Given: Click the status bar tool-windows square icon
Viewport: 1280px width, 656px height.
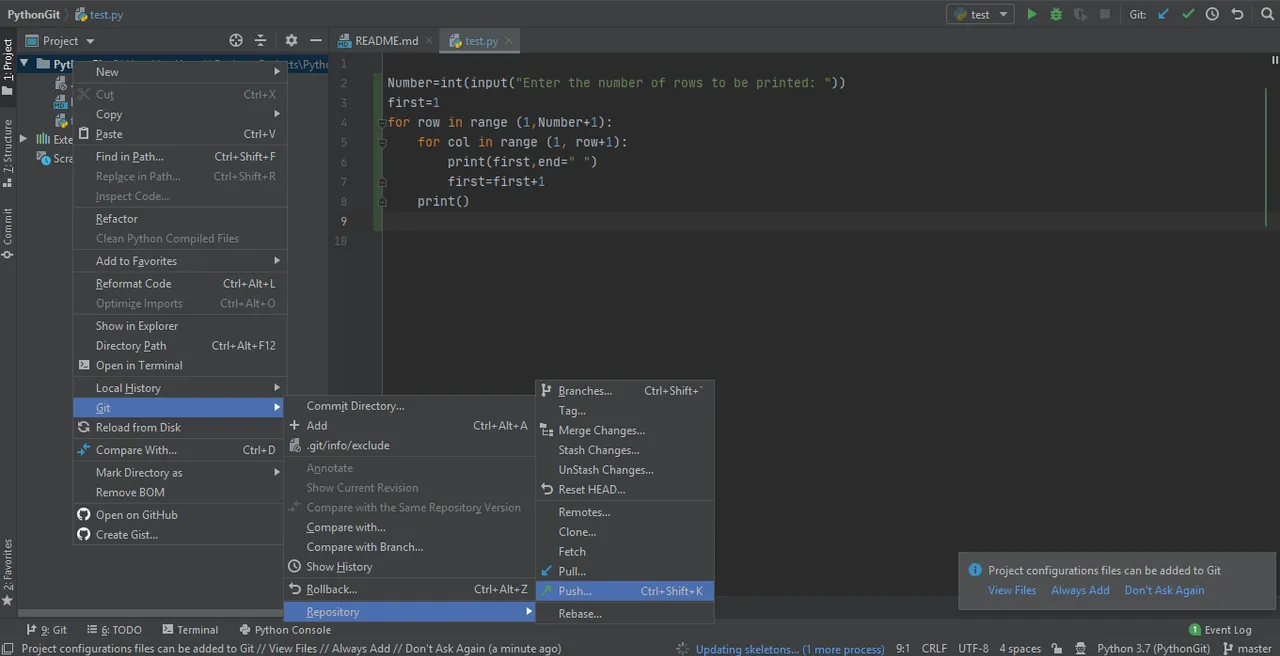Looking at the screenshot, I should click(x=8, y=648).
